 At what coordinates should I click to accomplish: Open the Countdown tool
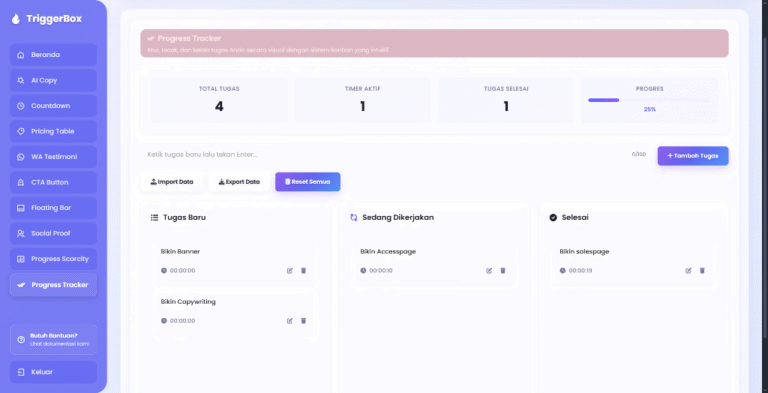(x=53, y=106)
